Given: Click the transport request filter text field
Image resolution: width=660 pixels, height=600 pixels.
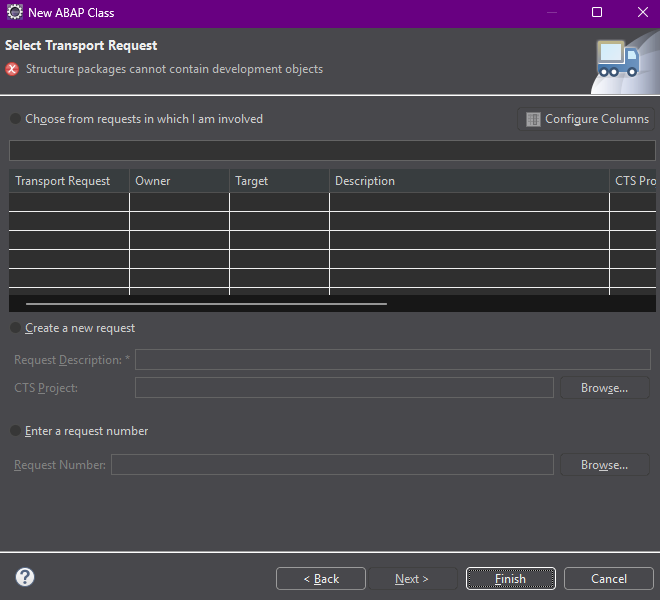Looking at the screenshot, I should [x=332, y=150].
